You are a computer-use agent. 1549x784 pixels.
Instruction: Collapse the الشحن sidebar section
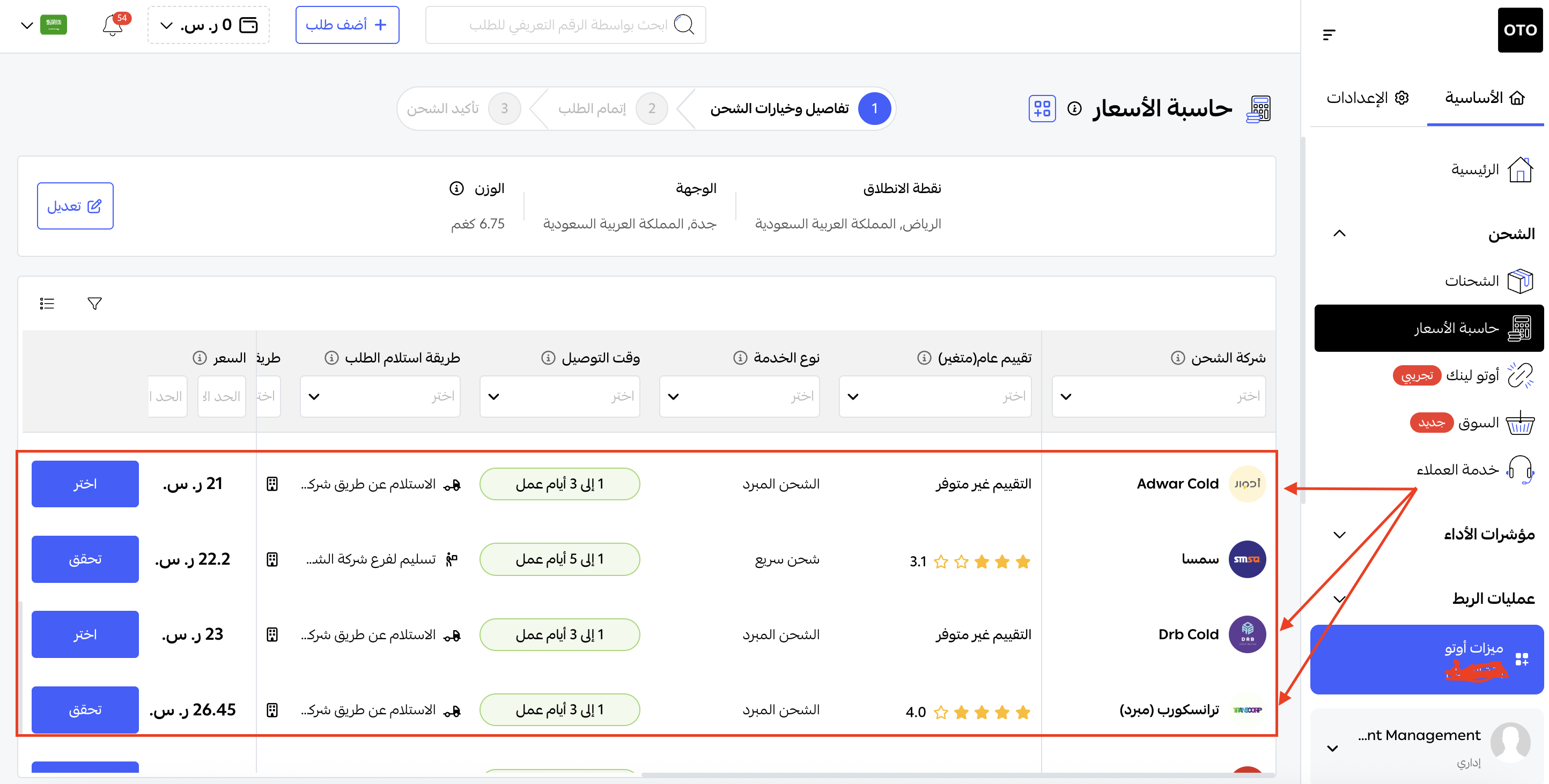1339,234
